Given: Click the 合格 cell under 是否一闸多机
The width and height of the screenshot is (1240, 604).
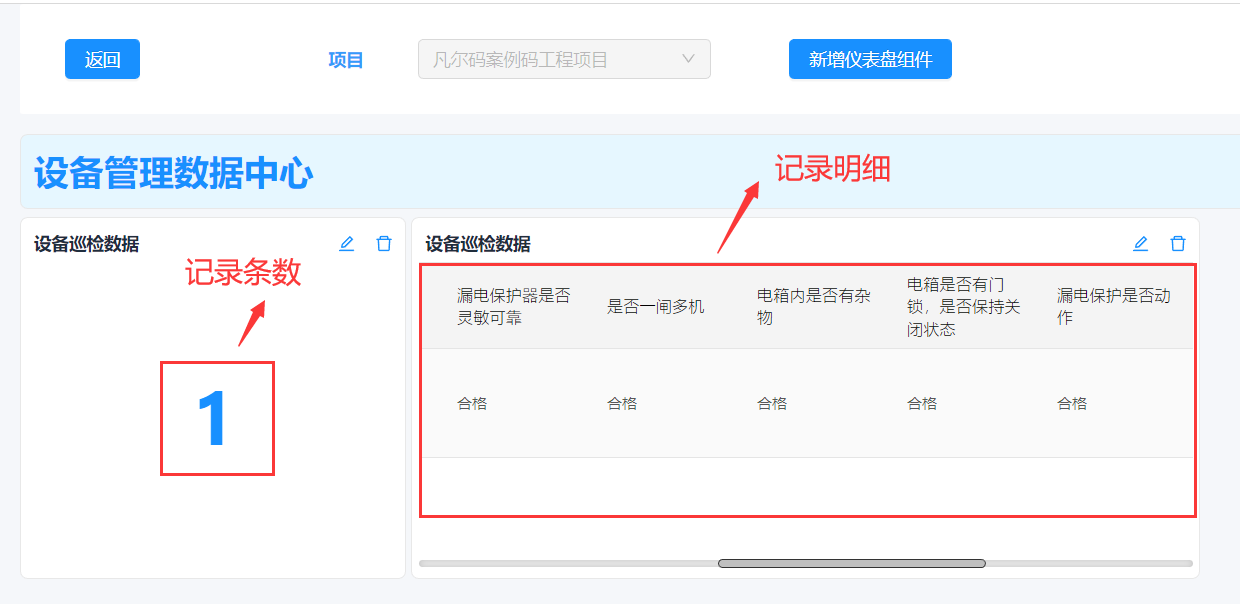Looking at the screenshot, I should pyautogui.click(x=622, y=403).
